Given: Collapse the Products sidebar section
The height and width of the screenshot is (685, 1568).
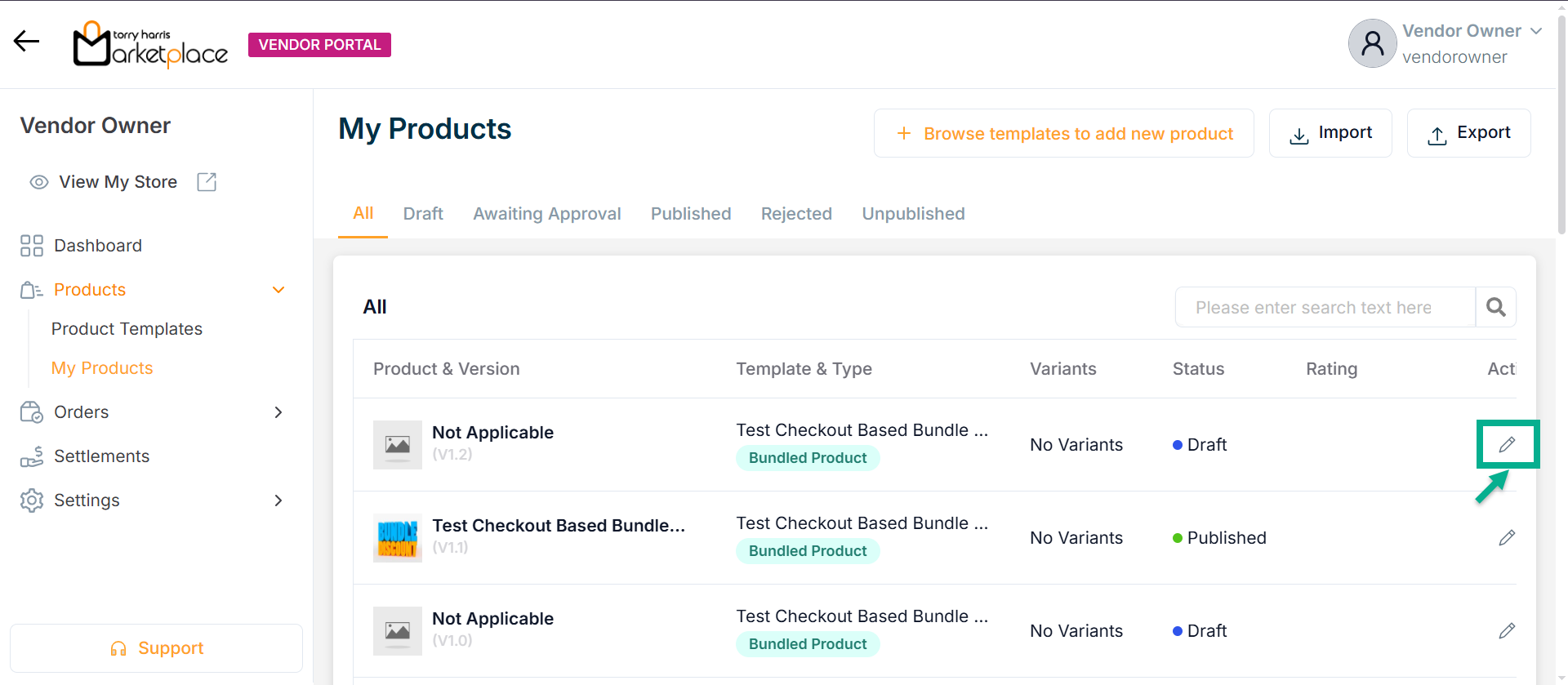Looking at the screenshot, I should (278, 290).
